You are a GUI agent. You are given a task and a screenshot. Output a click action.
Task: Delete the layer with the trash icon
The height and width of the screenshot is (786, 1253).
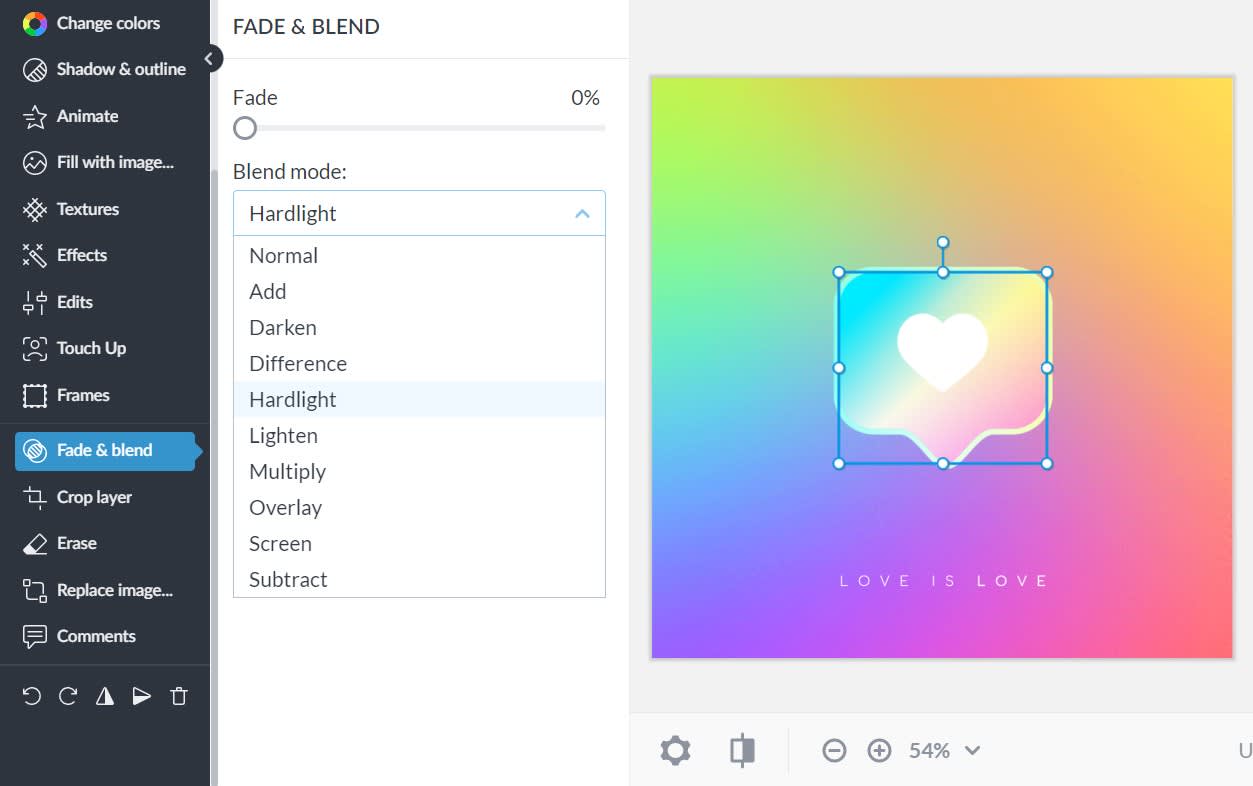pyautogui.click(x=179, y=697)
